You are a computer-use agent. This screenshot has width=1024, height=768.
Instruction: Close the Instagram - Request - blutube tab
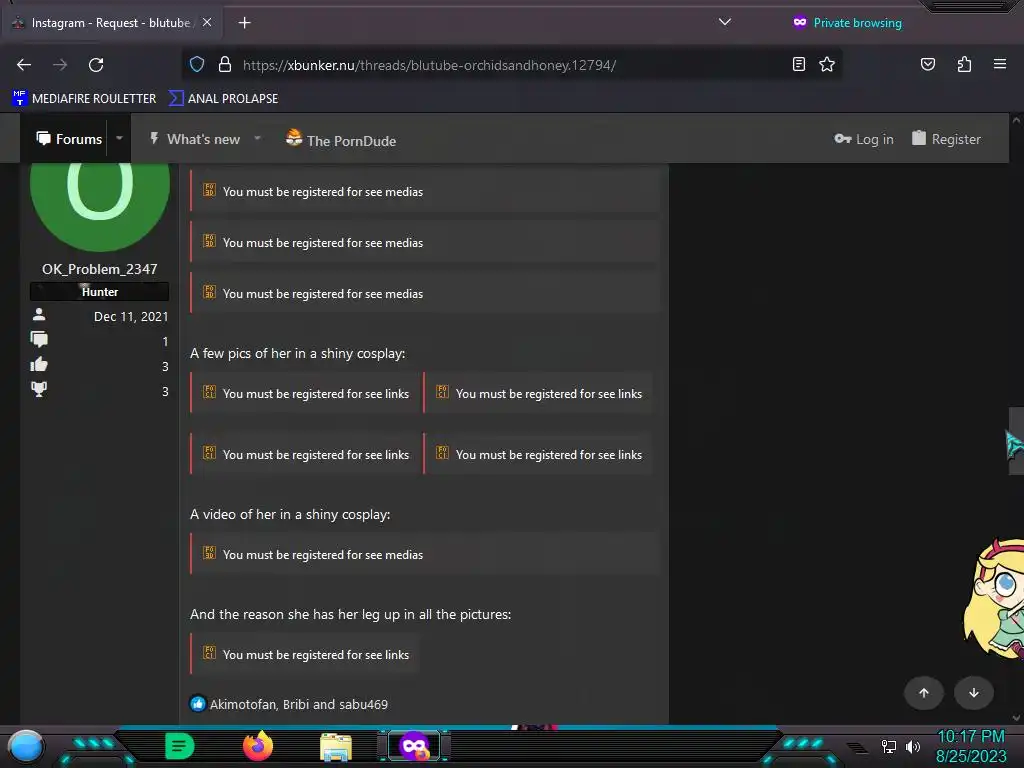coord(207,22)
